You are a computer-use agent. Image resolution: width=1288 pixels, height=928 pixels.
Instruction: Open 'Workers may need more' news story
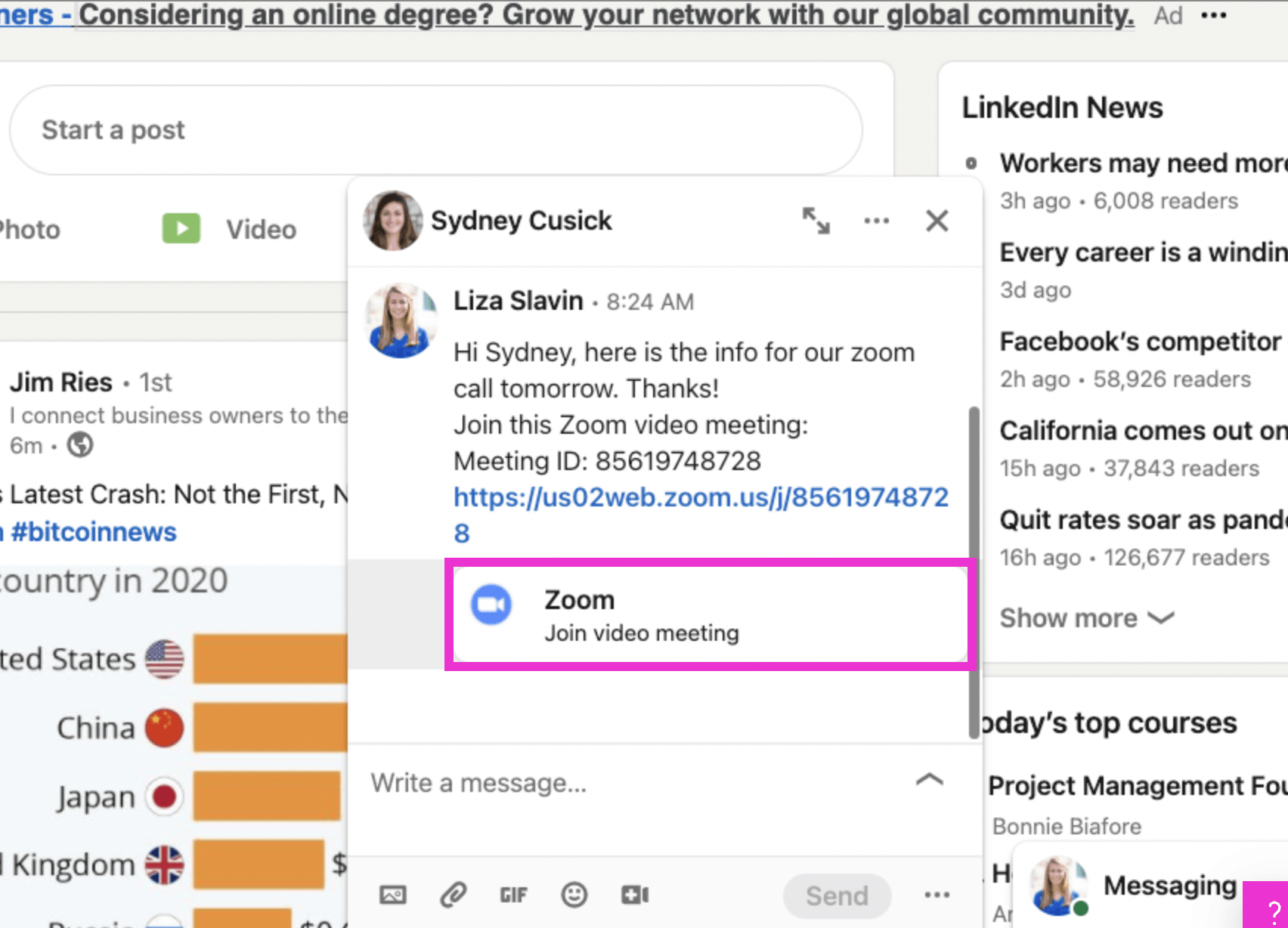[x=1143, y=163]
